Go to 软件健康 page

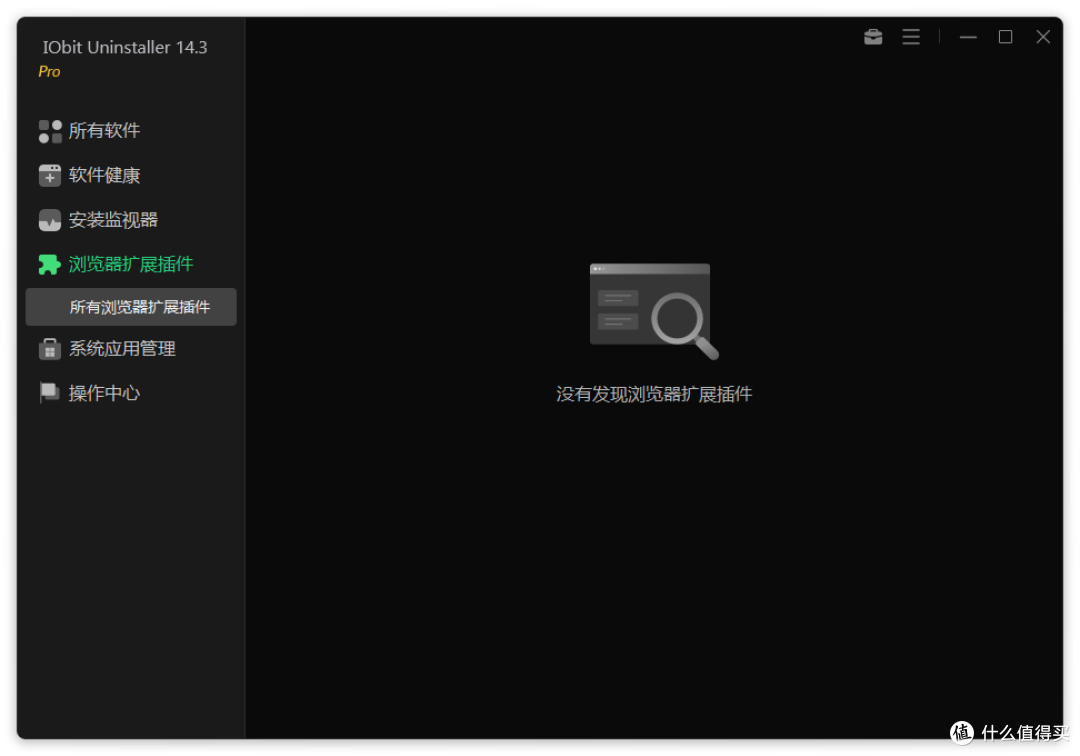104,176
